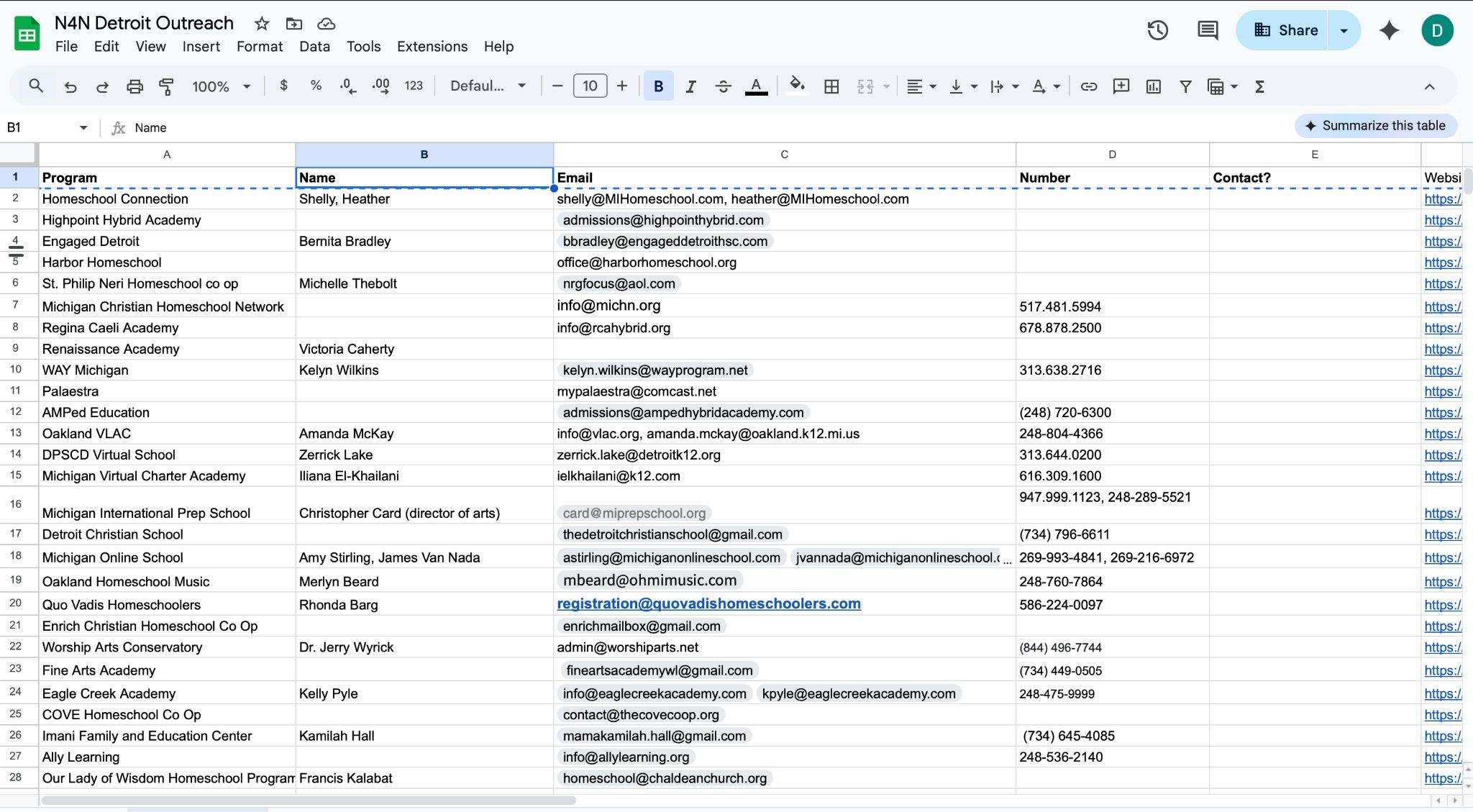This screenshot has height=812, width=1473.
Task: Open the borders tool
Action: (x=831, y=86)
